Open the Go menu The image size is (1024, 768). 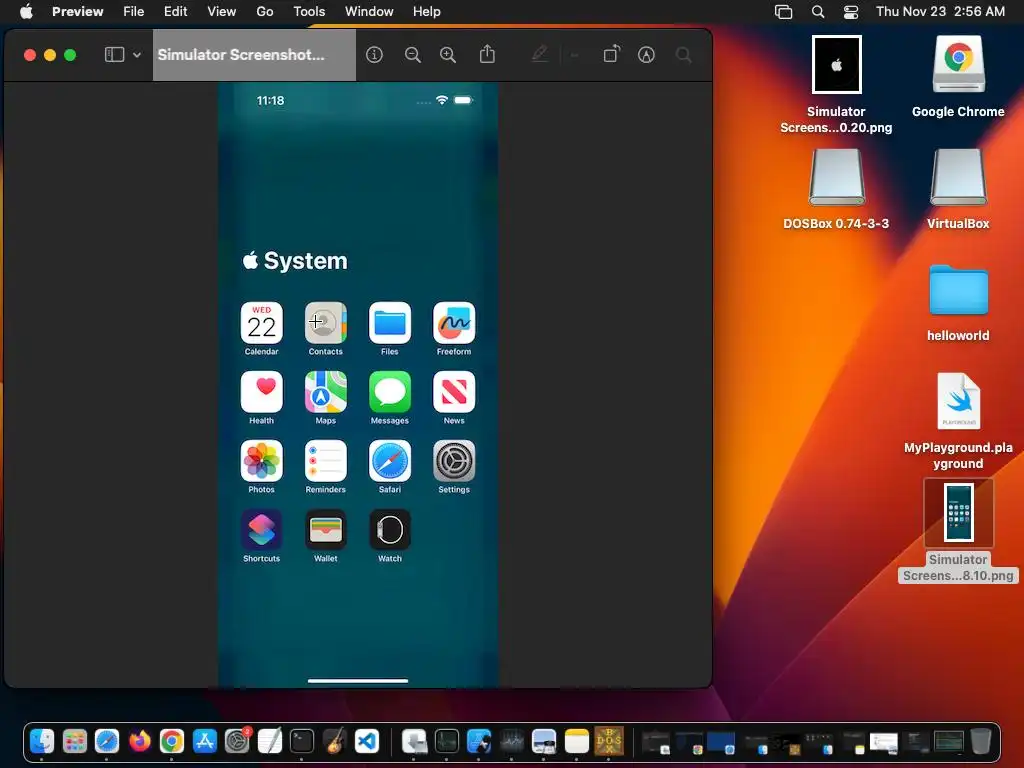(x=264, y=11)
